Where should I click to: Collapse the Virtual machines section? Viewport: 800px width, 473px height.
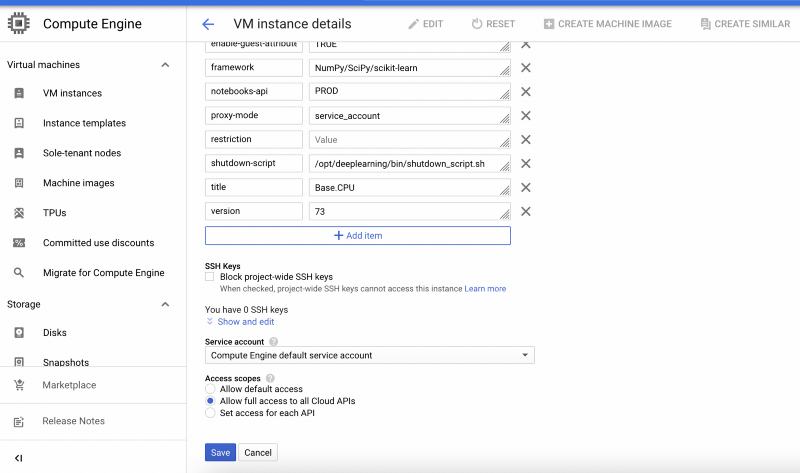(x=165, y=65)
